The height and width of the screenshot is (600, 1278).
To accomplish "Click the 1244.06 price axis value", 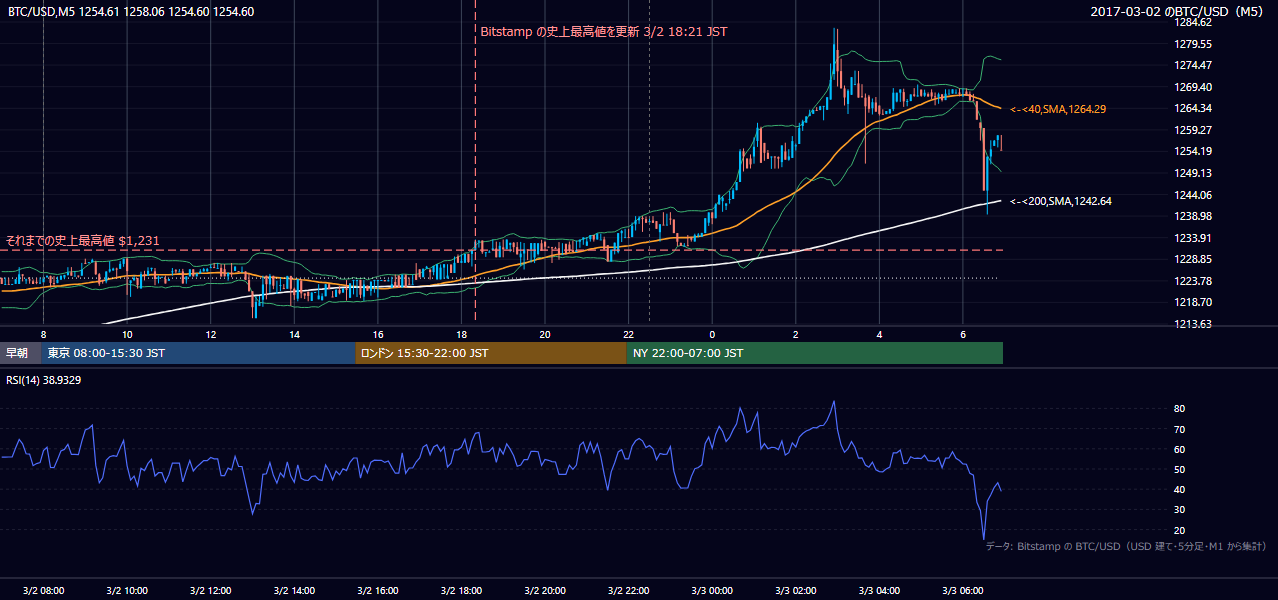I will (1194, 195).
